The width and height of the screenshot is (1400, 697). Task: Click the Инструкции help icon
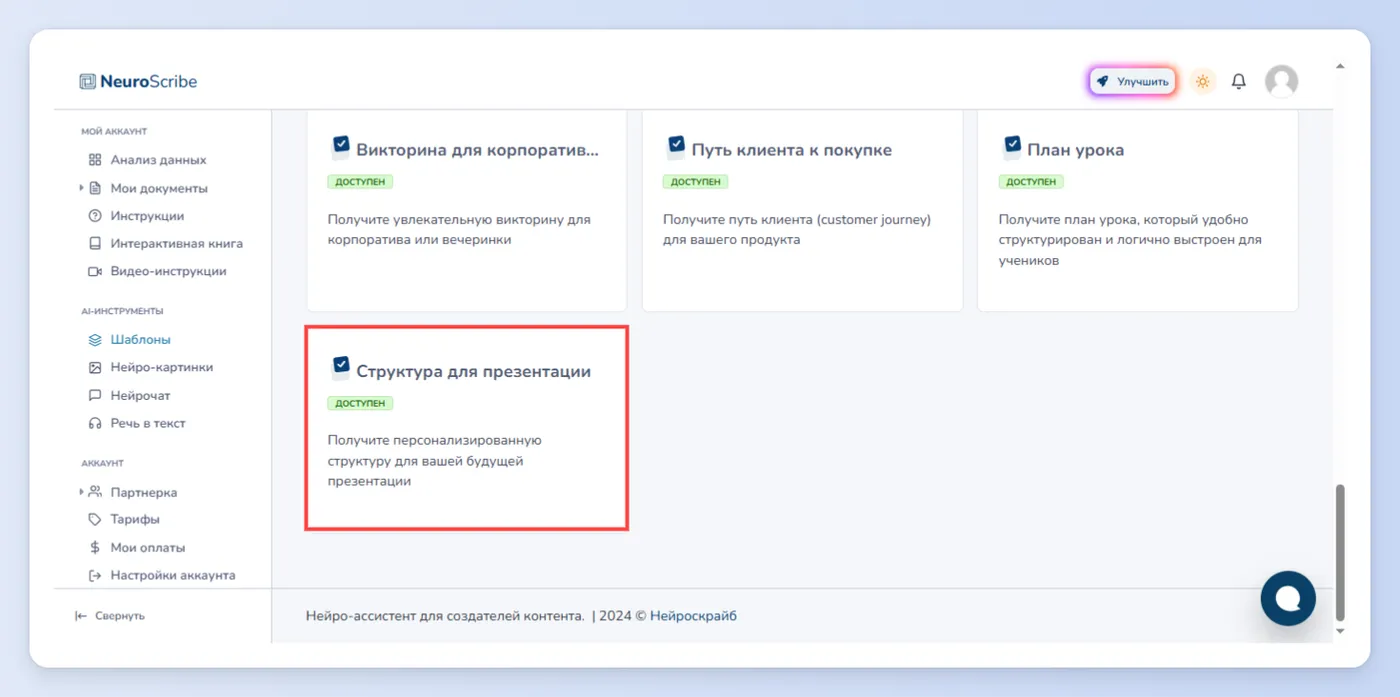pos(95,216)
